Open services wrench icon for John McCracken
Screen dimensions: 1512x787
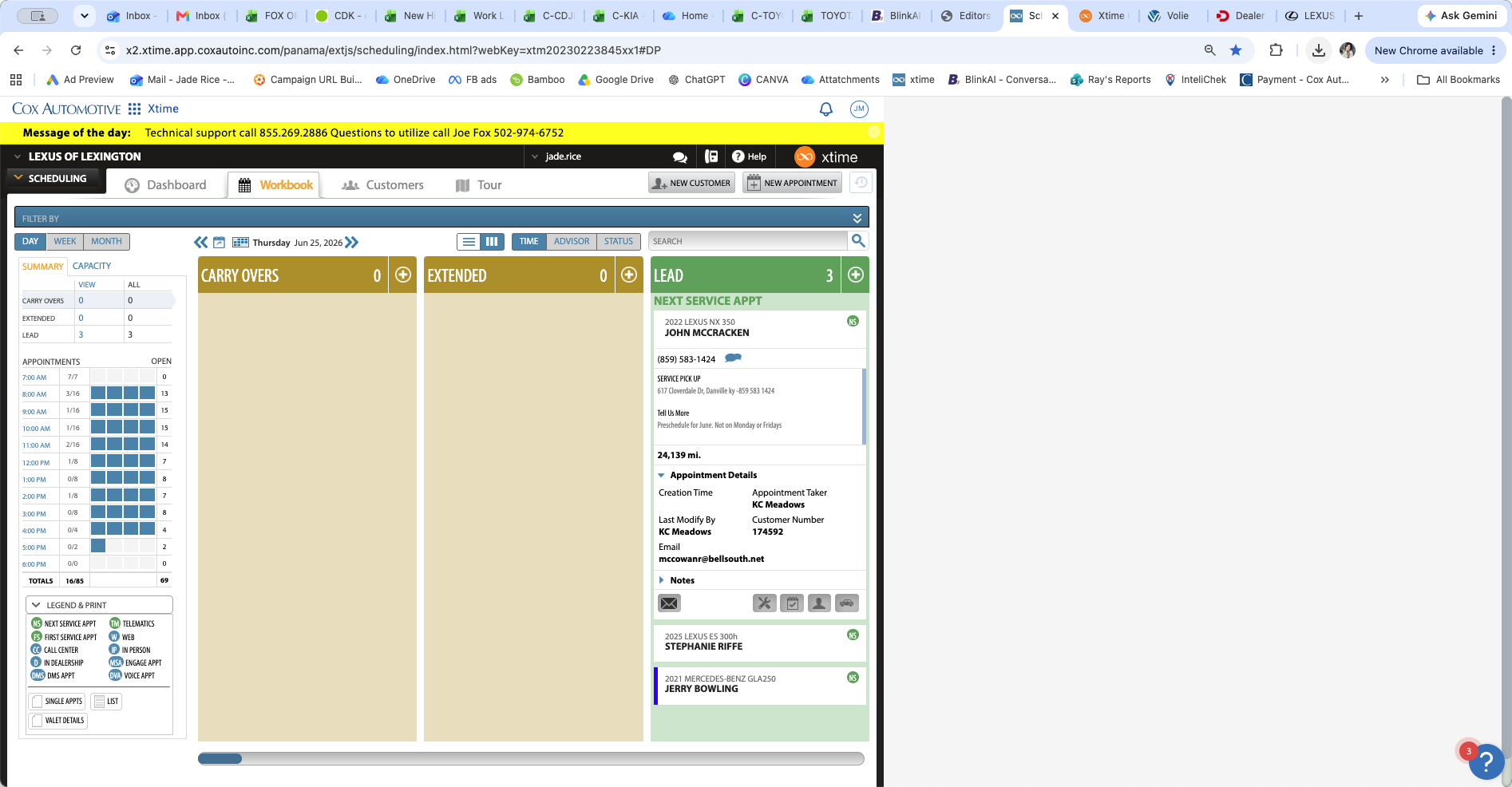[x=765, y=603]
